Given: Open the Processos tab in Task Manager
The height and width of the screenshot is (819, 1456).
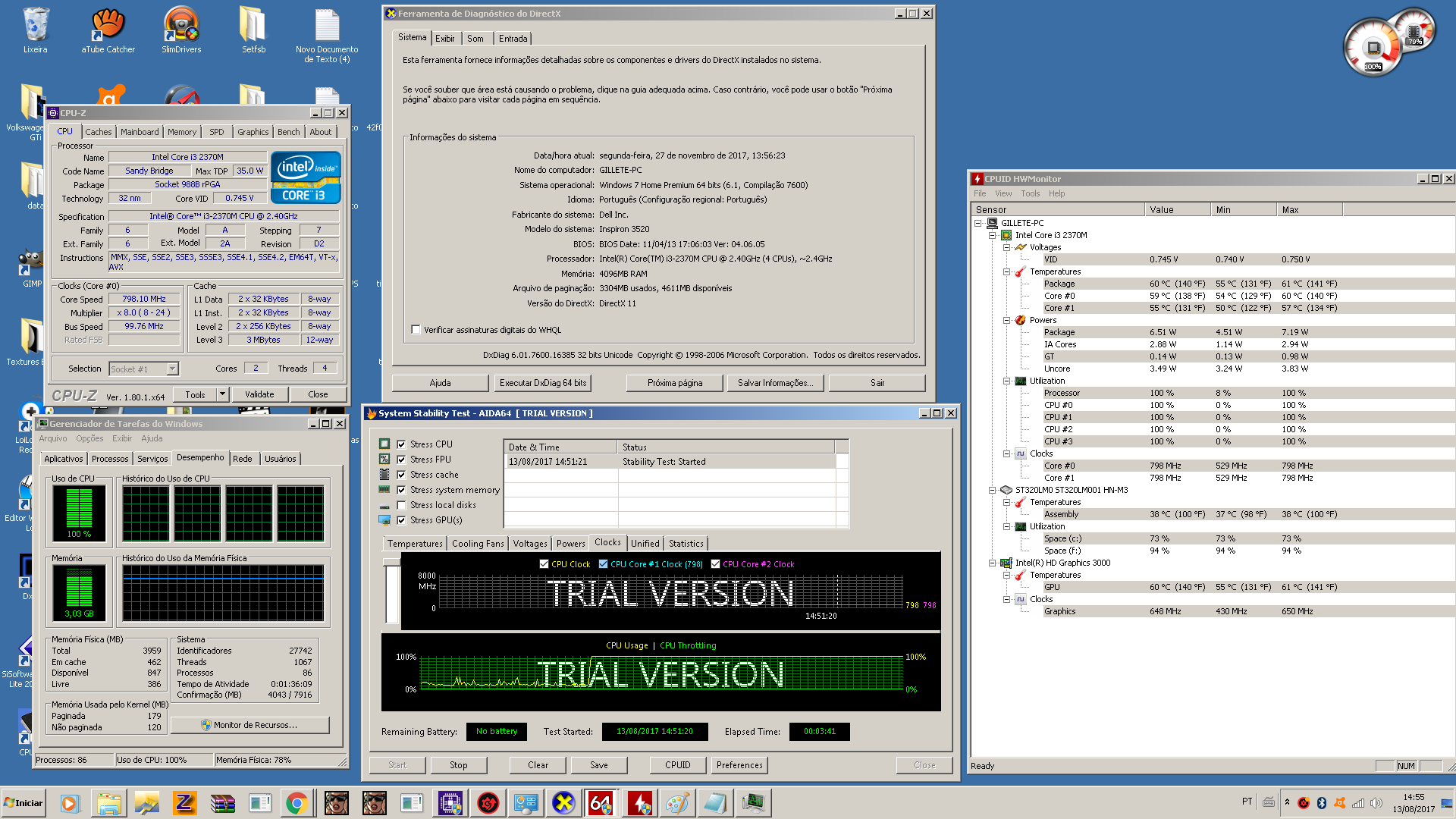Looking at the screenshot, I should [110, 459].
